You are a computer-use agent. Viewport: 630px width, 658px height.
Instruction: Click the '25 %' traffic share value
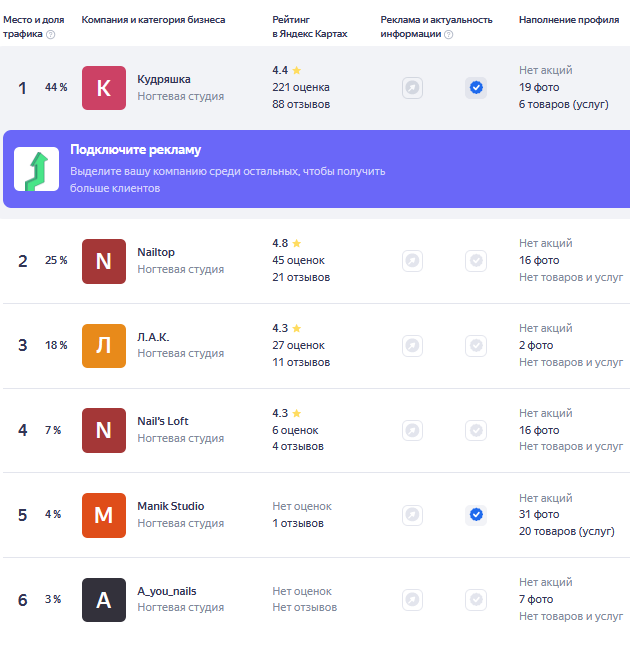pyautogui.click(x=56, y=260)
